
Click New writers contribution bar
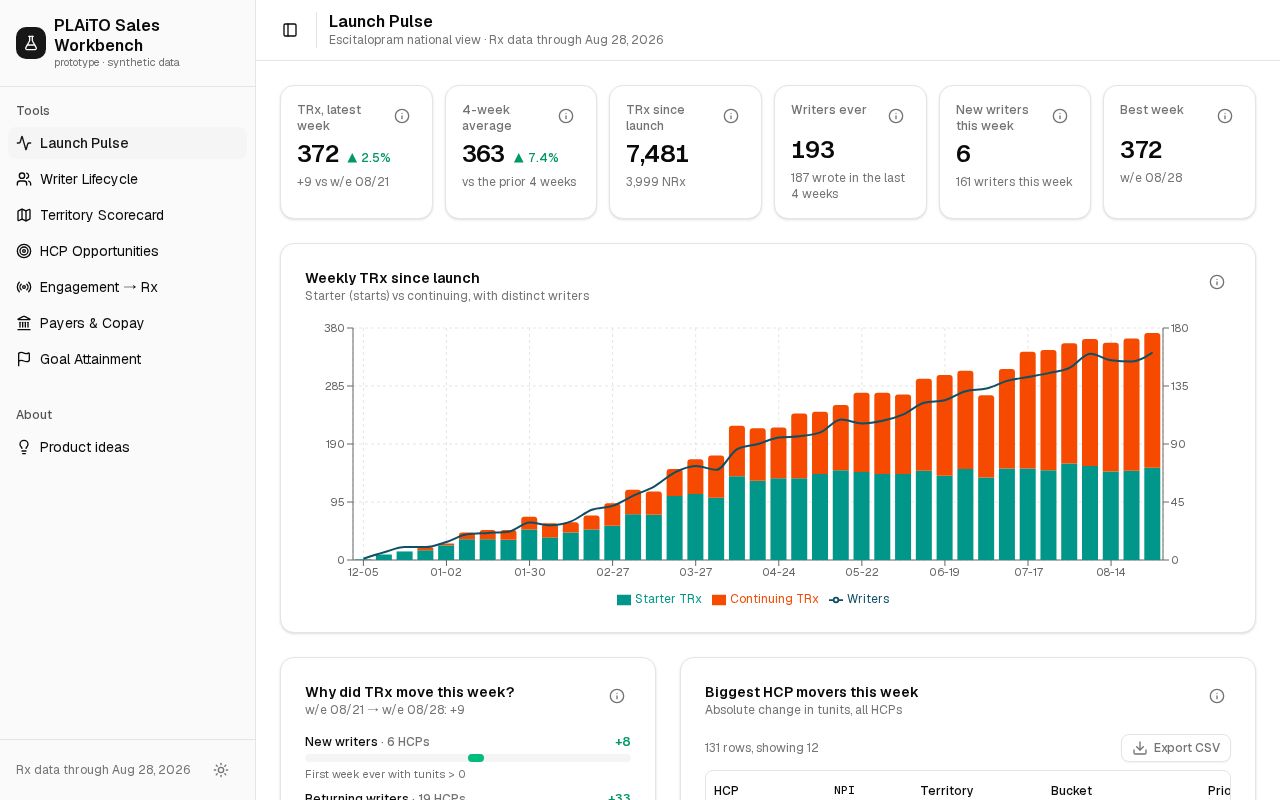click(476, 758)
